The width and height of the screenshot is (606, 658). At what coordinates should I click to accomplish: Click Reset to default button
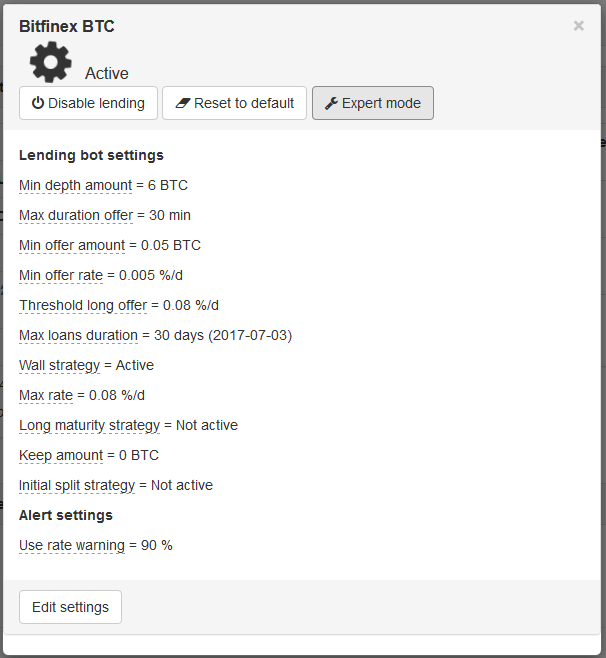tap(234, 103)
